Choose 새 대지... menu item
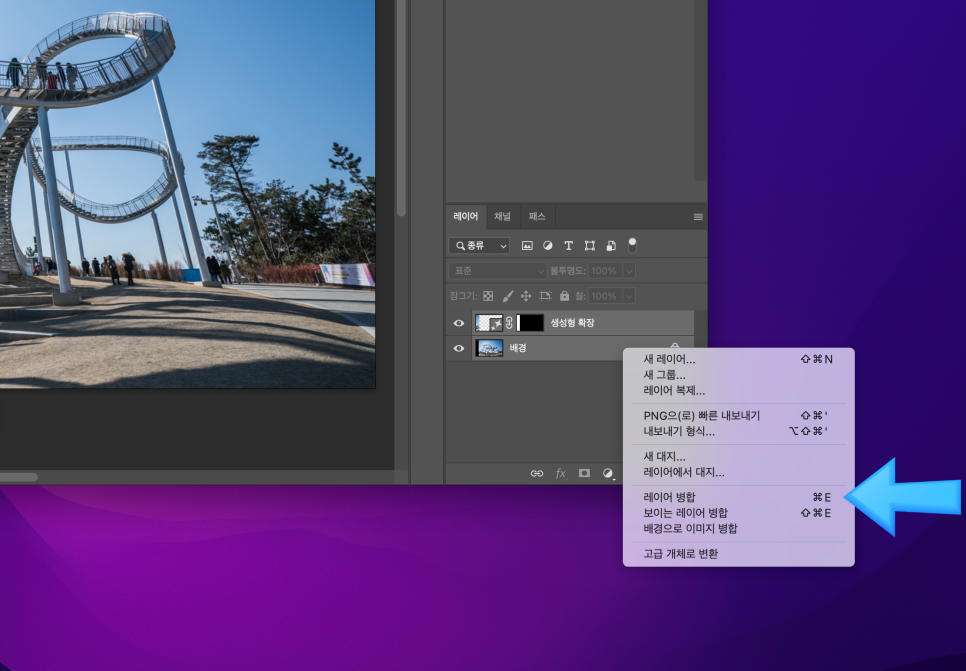 click(x=738, y=457)
